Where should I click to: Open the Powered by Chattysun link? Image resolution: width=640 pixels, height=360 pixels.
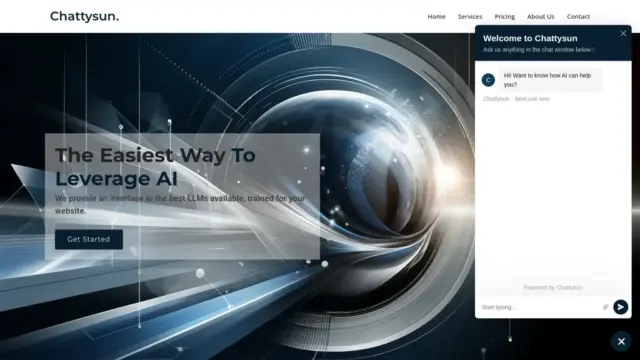(553, 287)
